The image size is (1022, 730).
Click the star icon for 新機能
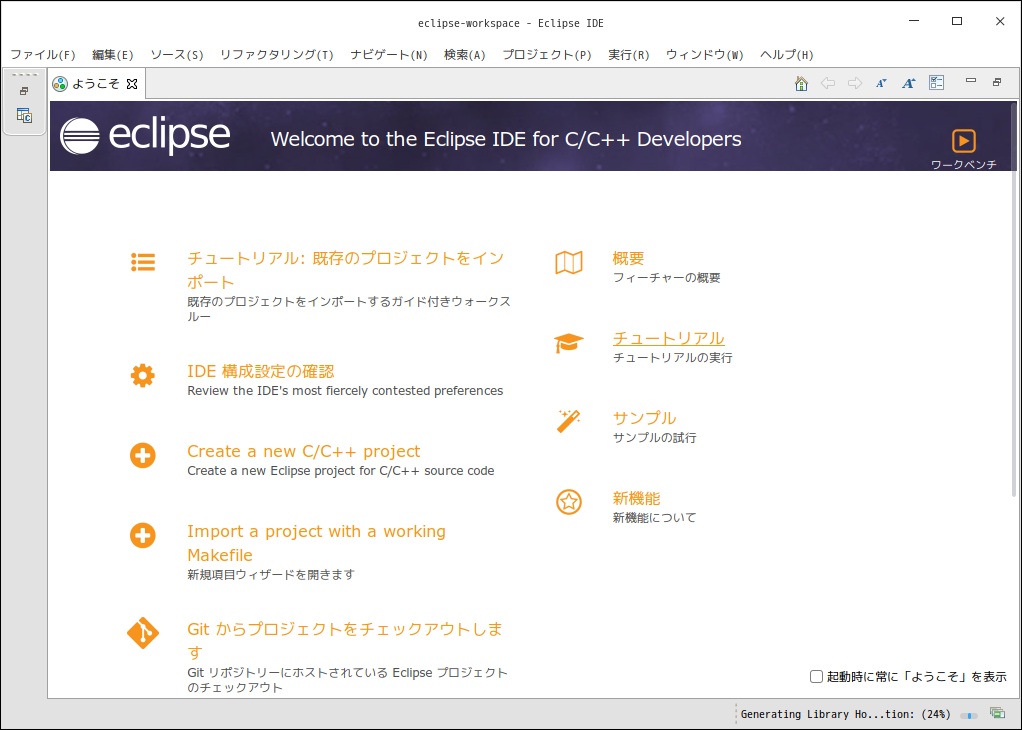(569, 502)
